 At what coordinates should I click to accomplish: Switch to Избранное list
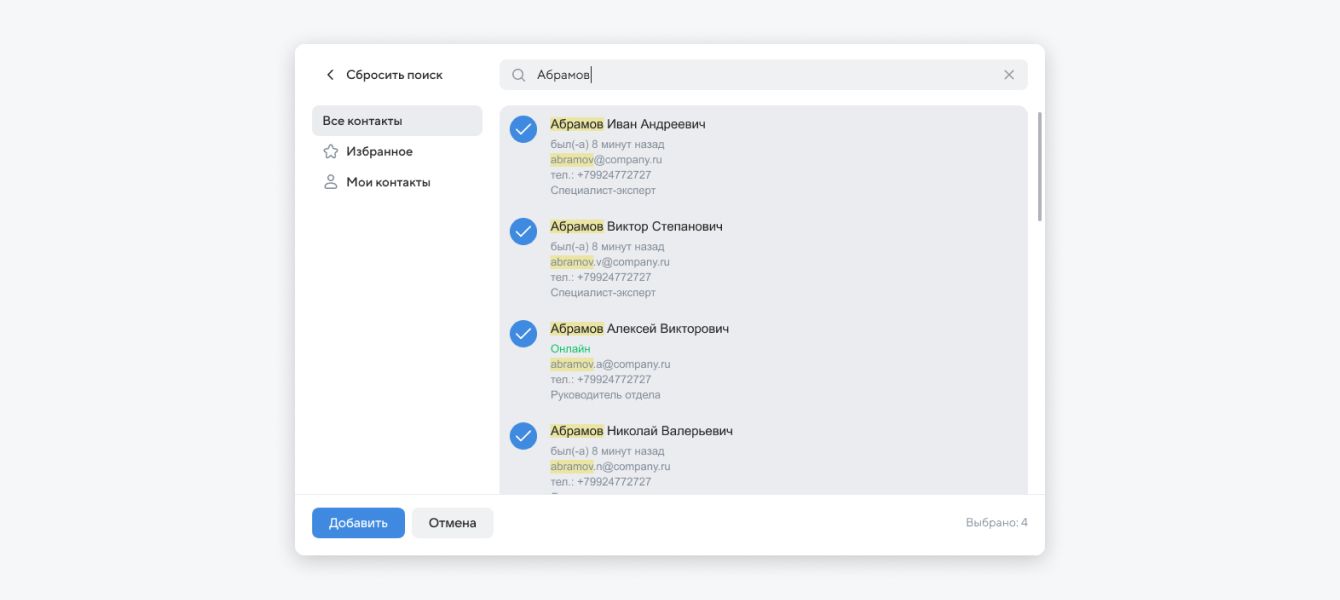pyautogui.click(x=379, y=152)
